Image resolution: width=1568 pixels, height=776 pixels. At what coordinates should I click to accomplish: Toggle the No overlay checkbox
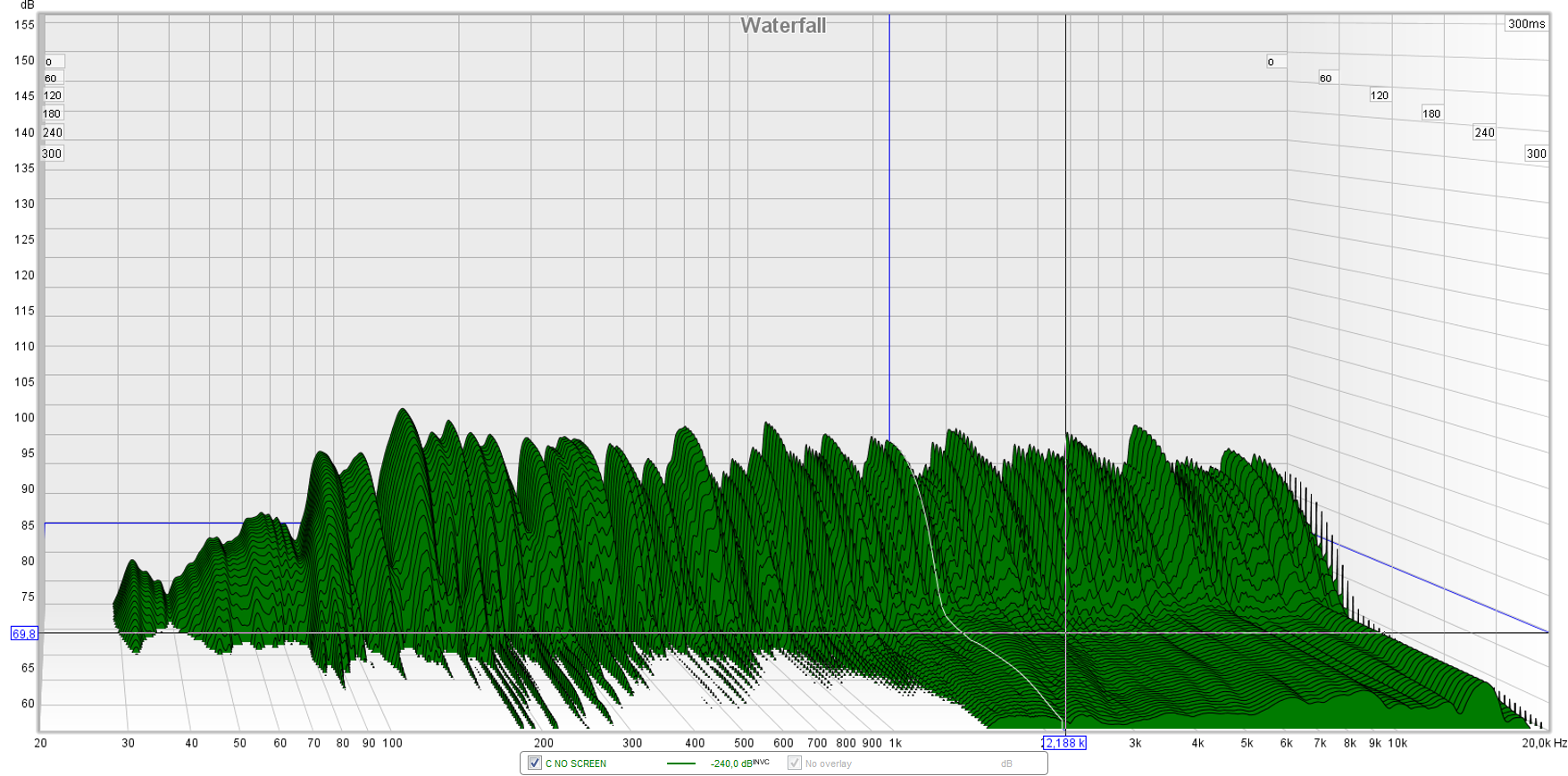(x=794, y=763)
